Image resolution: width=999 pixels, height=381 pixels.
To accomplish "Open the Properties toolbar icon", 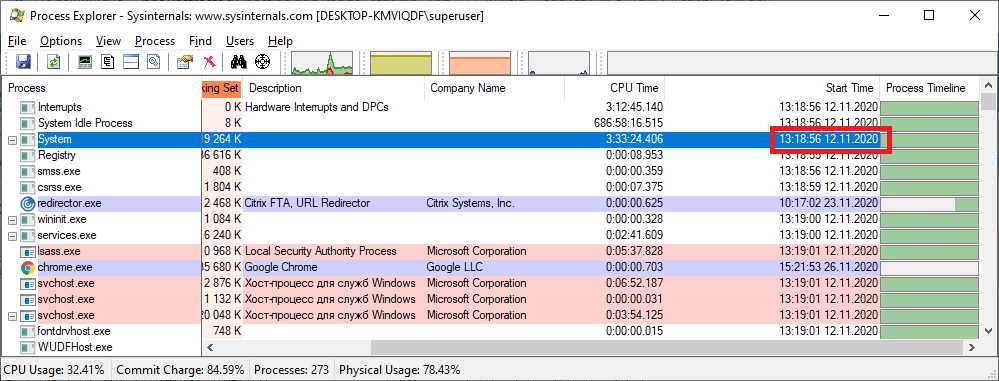I will [x=185, y=62].
